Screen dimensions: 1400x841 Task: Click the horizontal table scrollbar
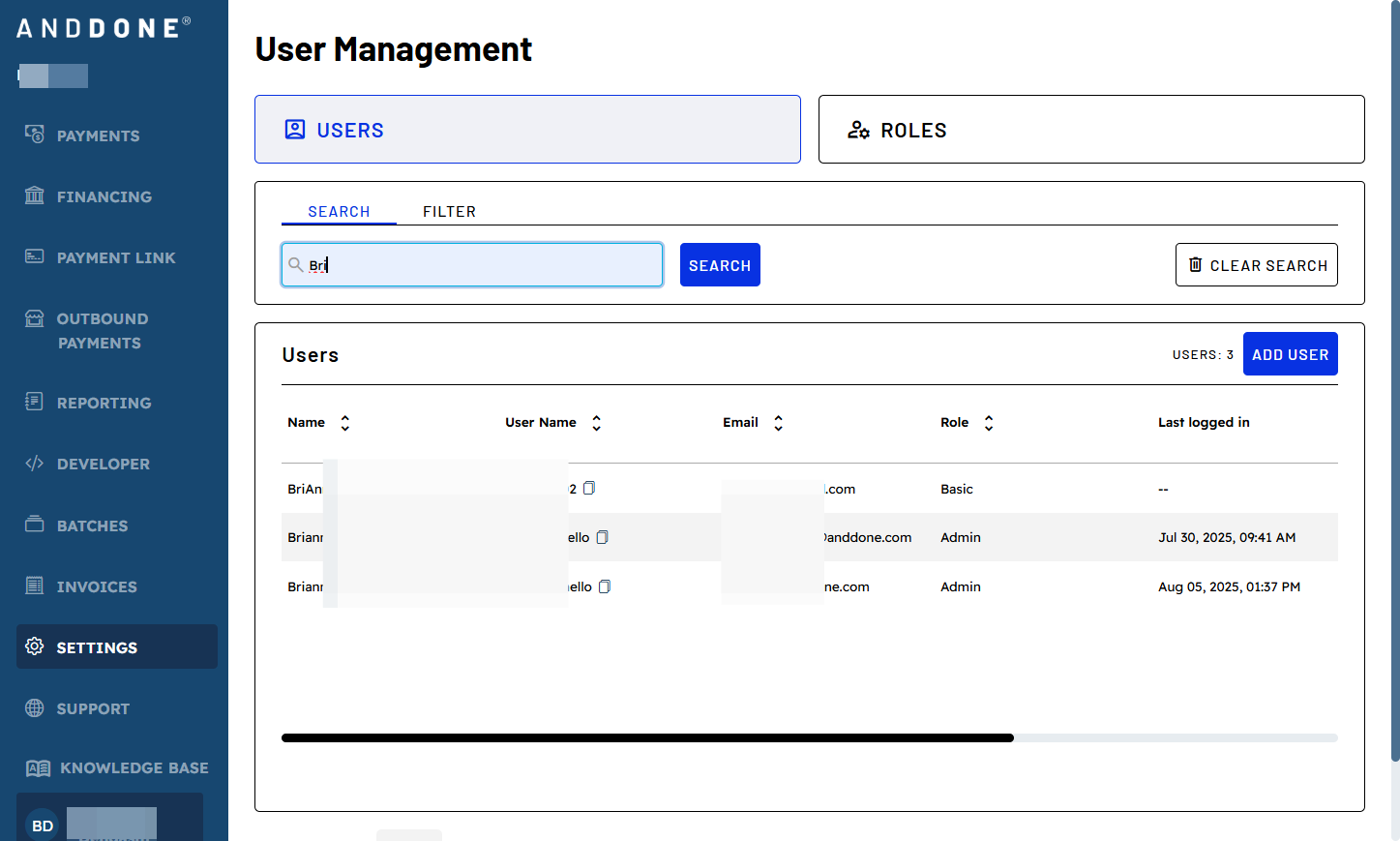pos(647,737)
